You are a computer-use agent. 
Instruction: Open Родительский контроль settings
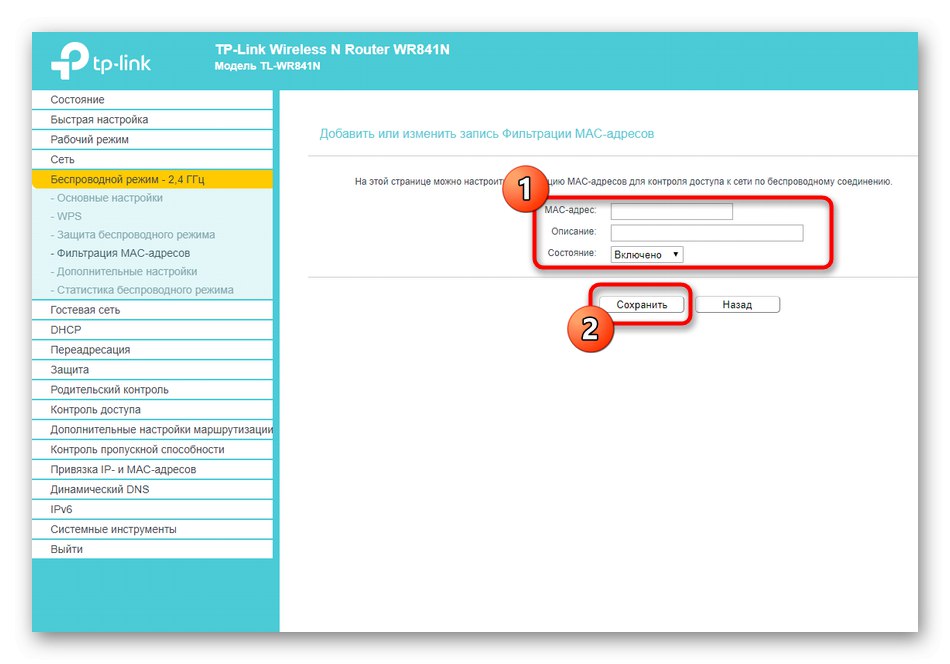(x=152, y=390)
